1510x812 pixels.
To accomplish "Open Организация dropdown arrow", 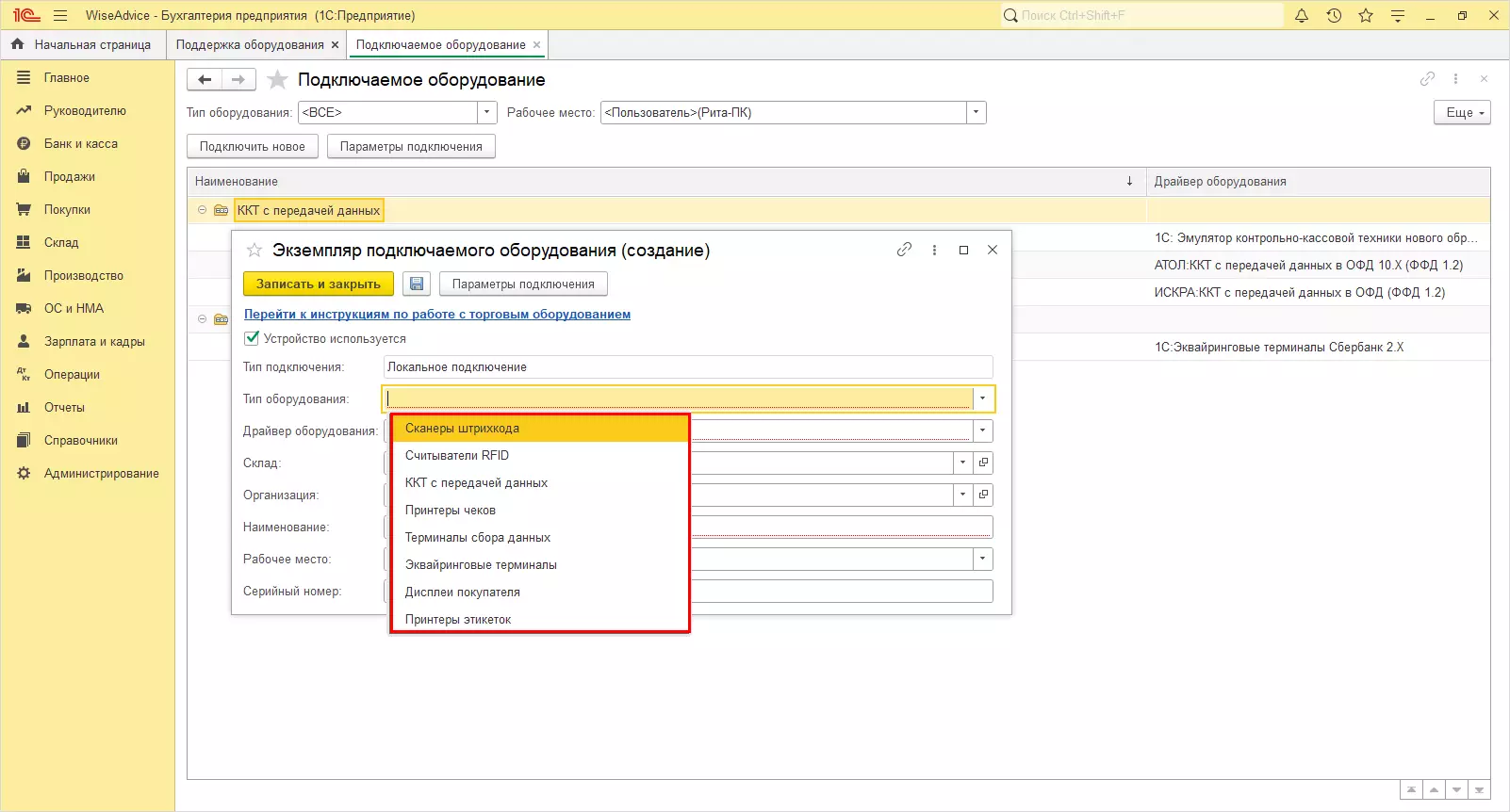I will coord(962,495).
